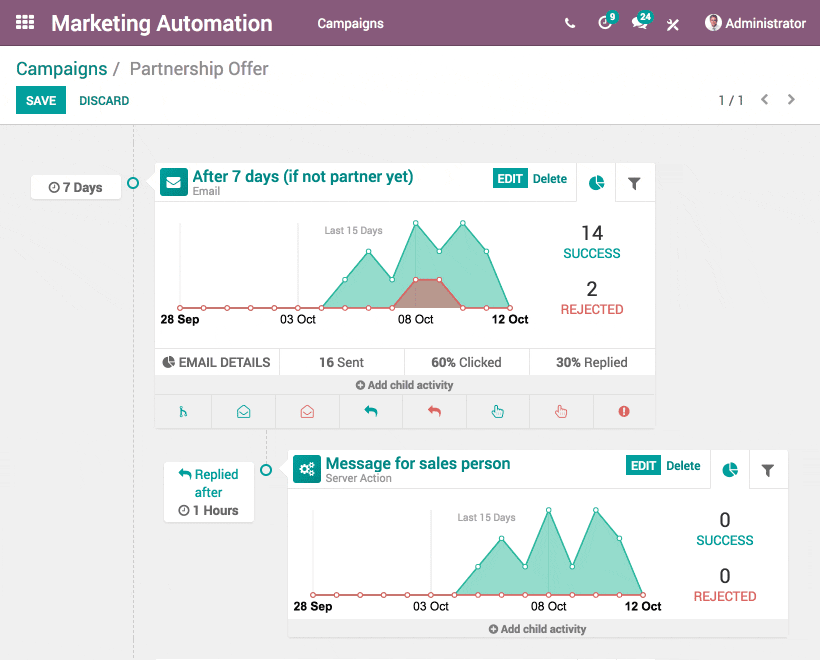This screenshot has width=820, height=660.
Task: Add red 'not clicked' hand pointer icon
Action: tap(561, 411)
